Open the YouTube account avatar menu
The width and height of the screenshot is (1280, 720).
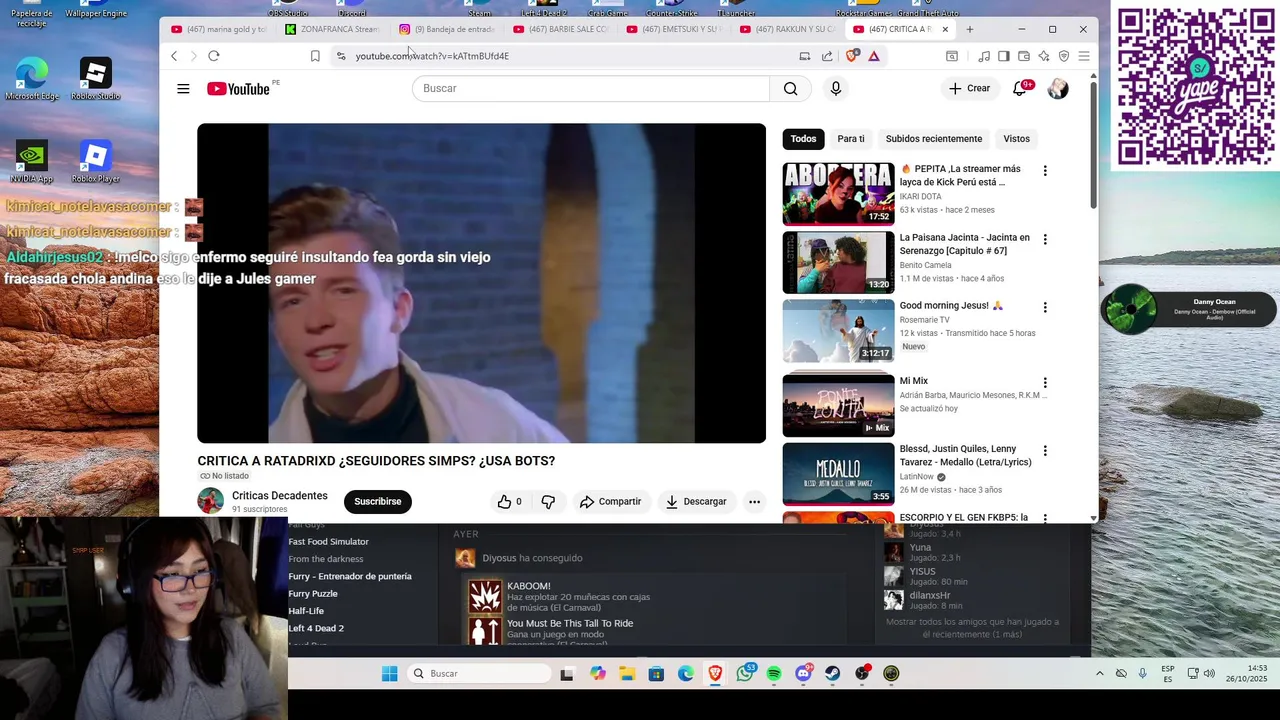click(x=1058, y=89)
